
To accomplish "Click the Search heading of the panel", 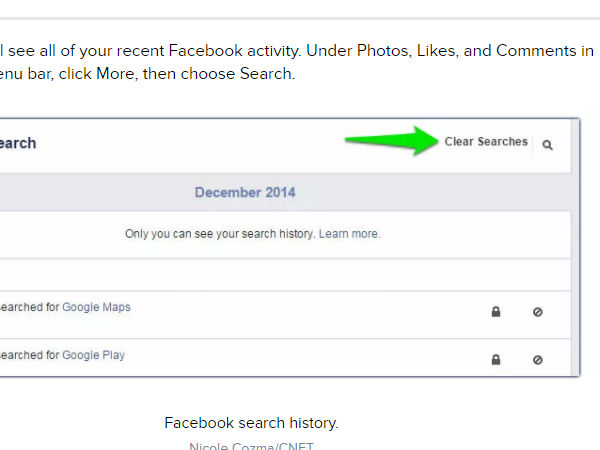I will coord(18,143).
